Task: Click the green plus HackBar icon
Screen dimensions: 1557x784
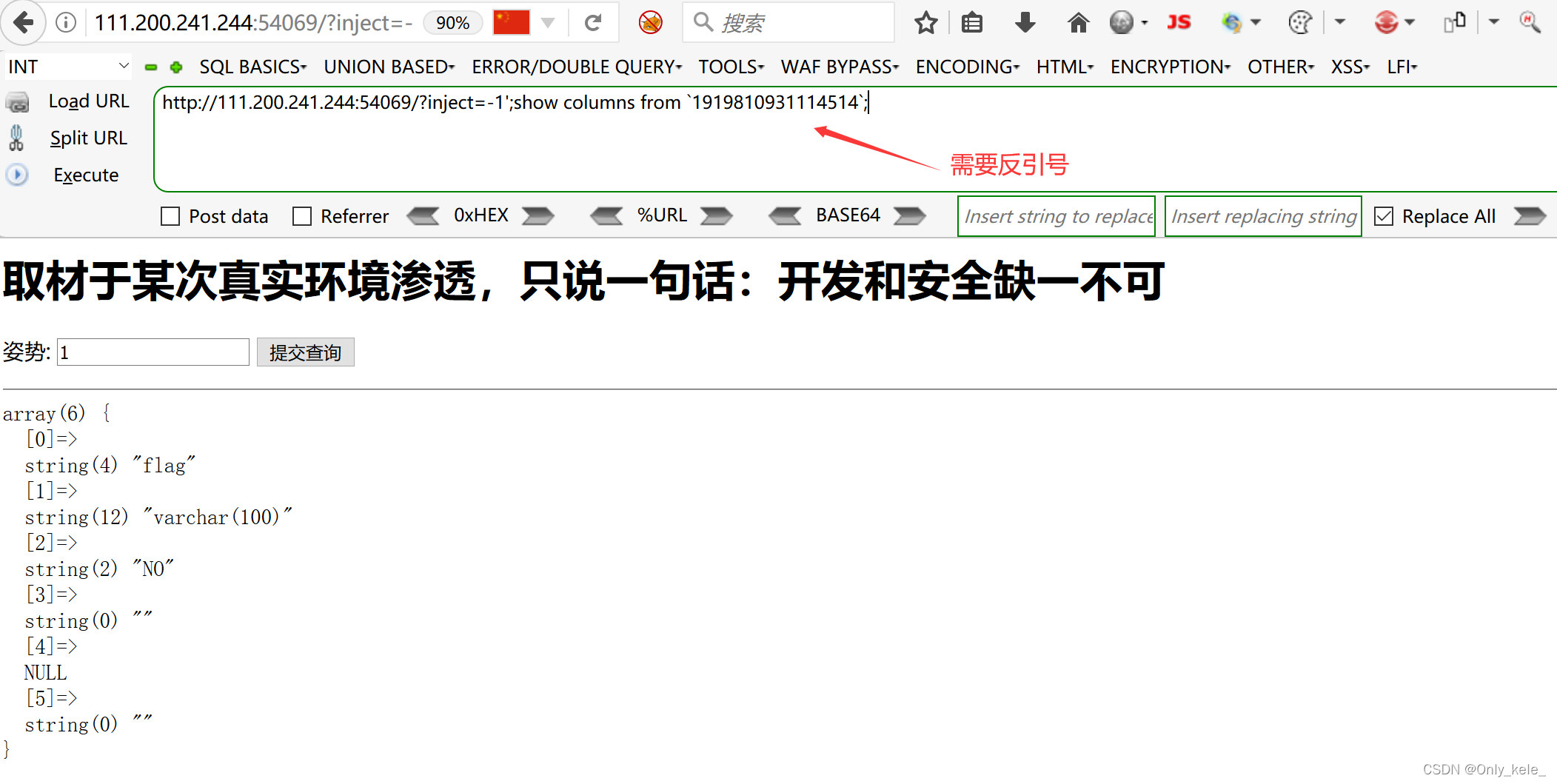Action: coord(176,67)
